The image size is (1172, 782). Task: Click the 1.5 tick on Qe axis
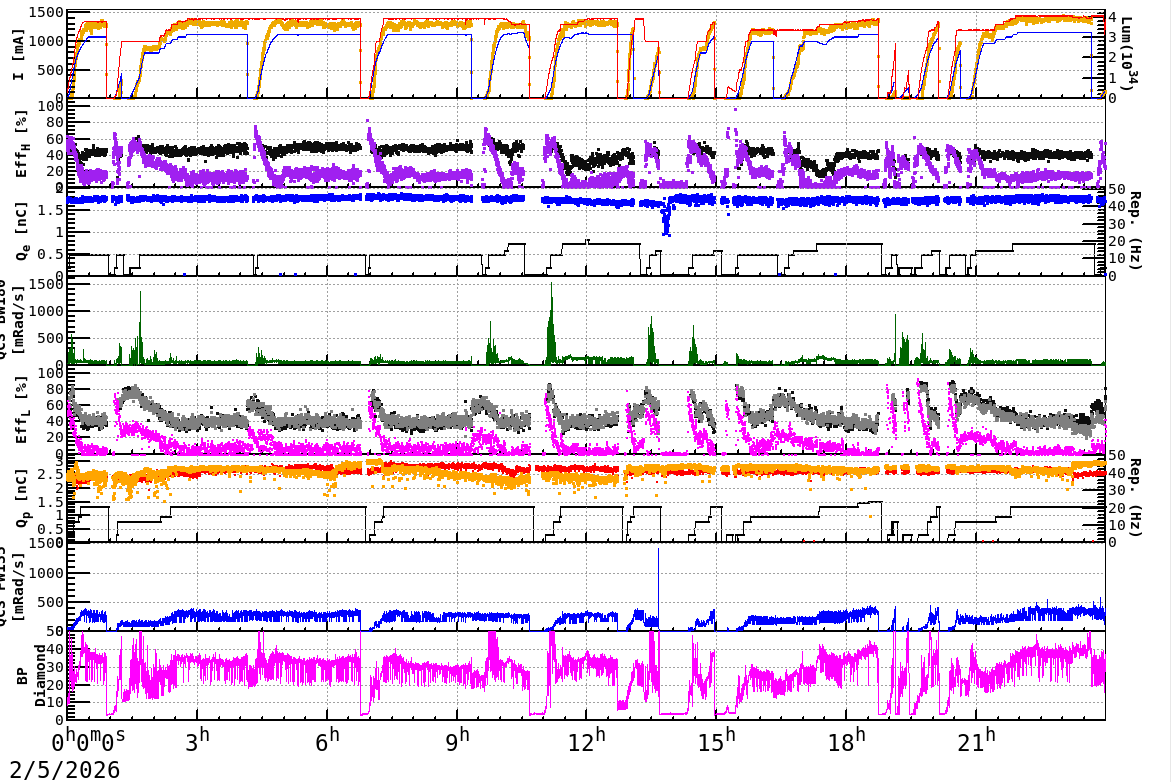pos(52,210)
